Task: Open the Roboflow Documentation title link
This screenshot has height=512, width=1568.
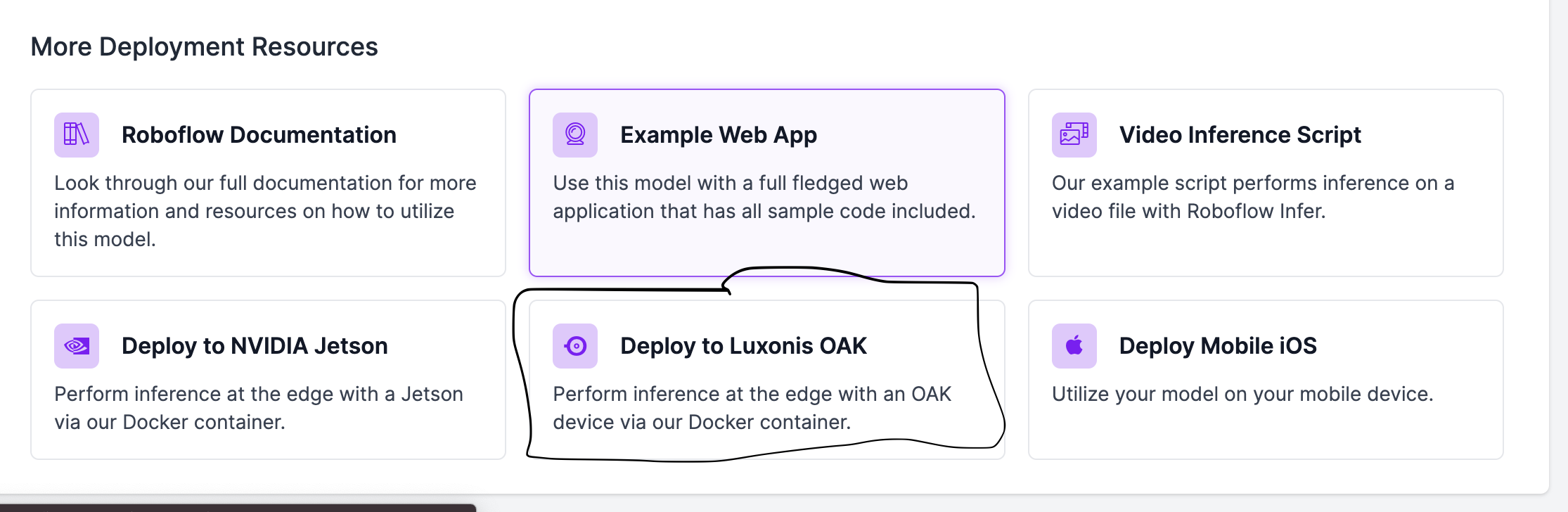Action: 259,134
